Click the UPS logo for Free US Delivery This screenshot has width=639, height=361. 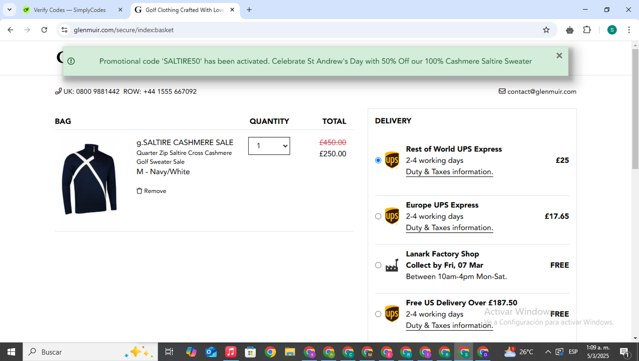point(392,314)
